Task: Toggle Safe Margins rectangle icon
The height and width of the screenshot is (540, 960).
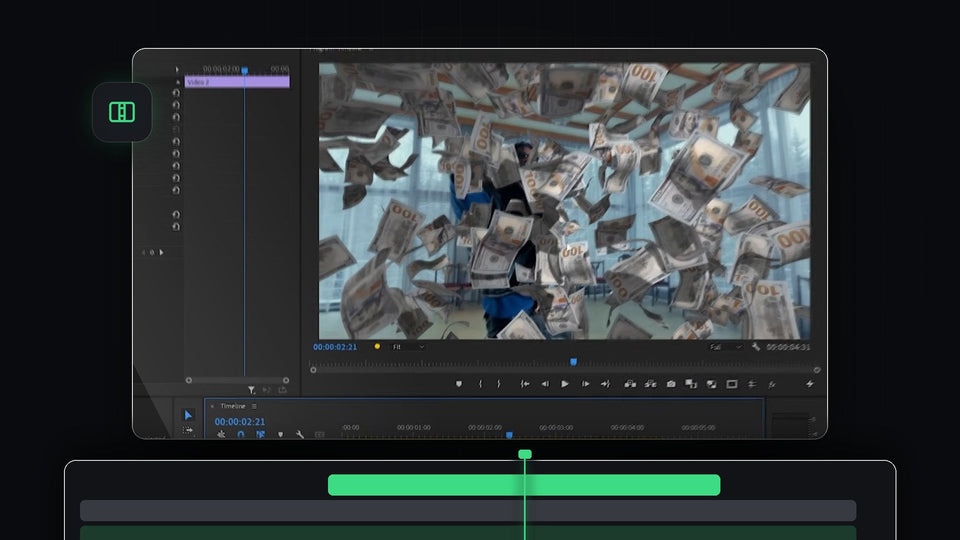Action: point(732,384)
